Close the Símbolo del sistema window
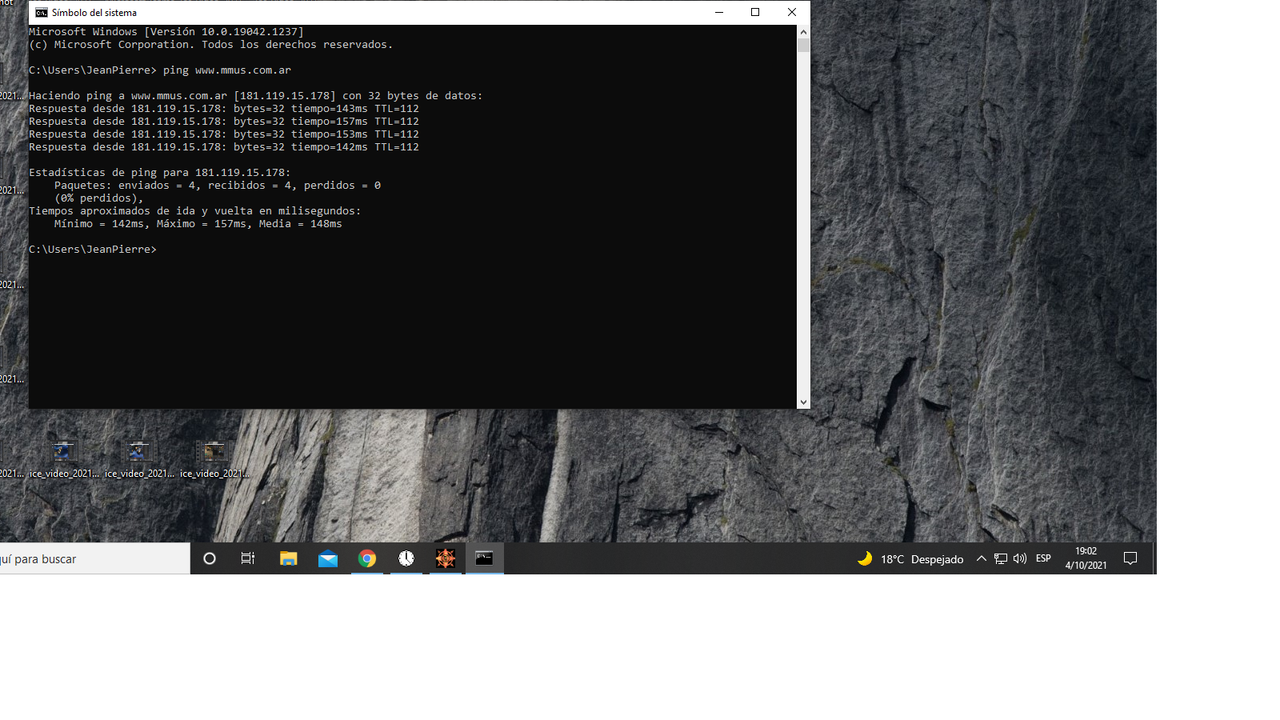Viewport: 1280px width, 720px height. coord(792,12)
